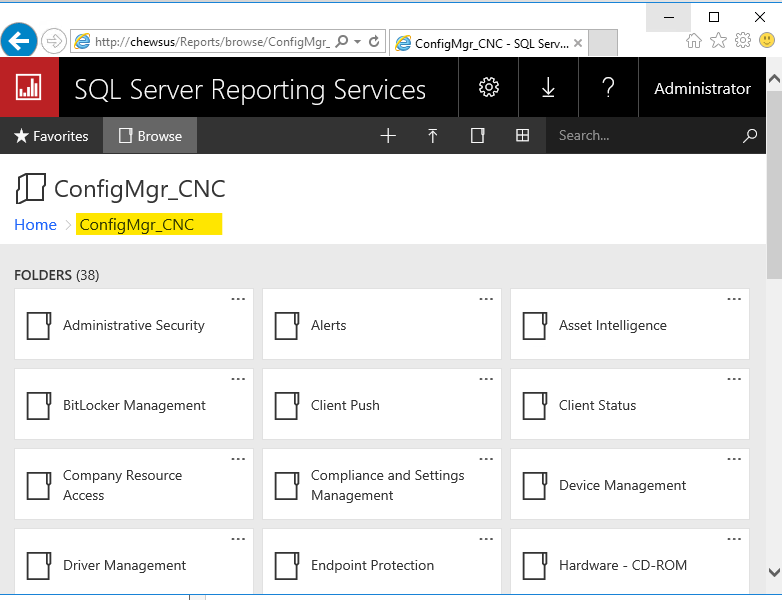Switch to the Favorites tab
This screenshot has width=782, height=600.
(x=51, y=136)
